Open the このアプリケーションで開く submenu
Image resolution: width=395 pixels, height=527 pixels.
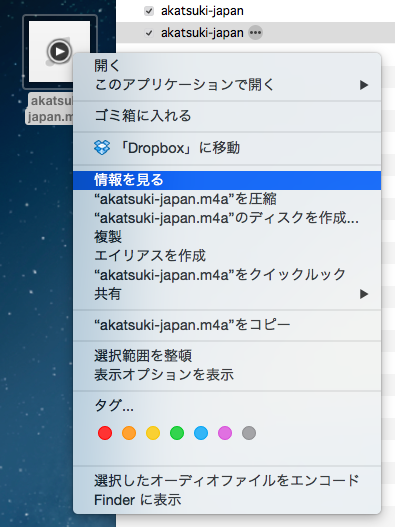(x=227, y=85)
